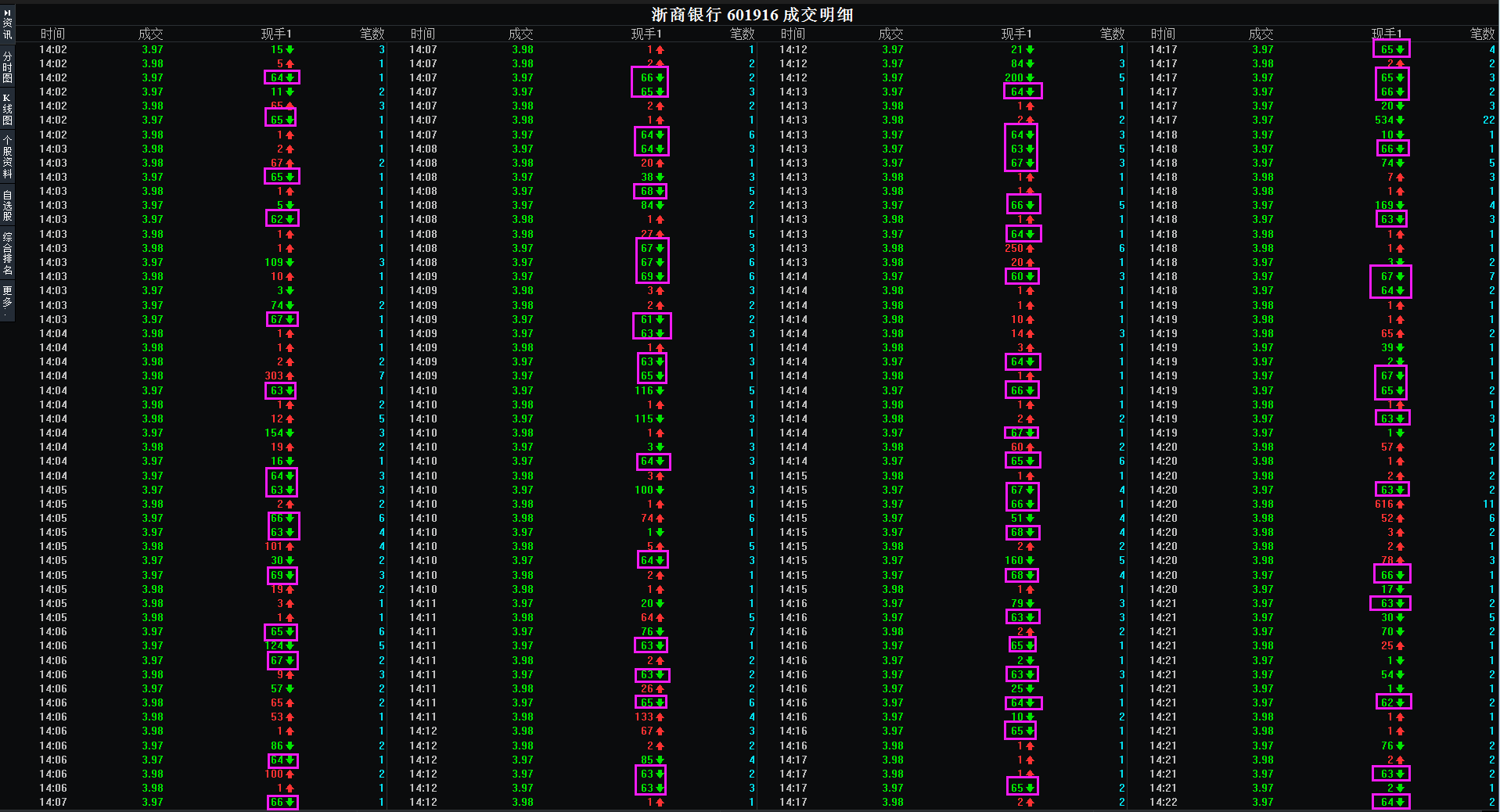Show the 更多 sidebar options
Viewport: 1500px width, 812px height.
click(7, 300)
